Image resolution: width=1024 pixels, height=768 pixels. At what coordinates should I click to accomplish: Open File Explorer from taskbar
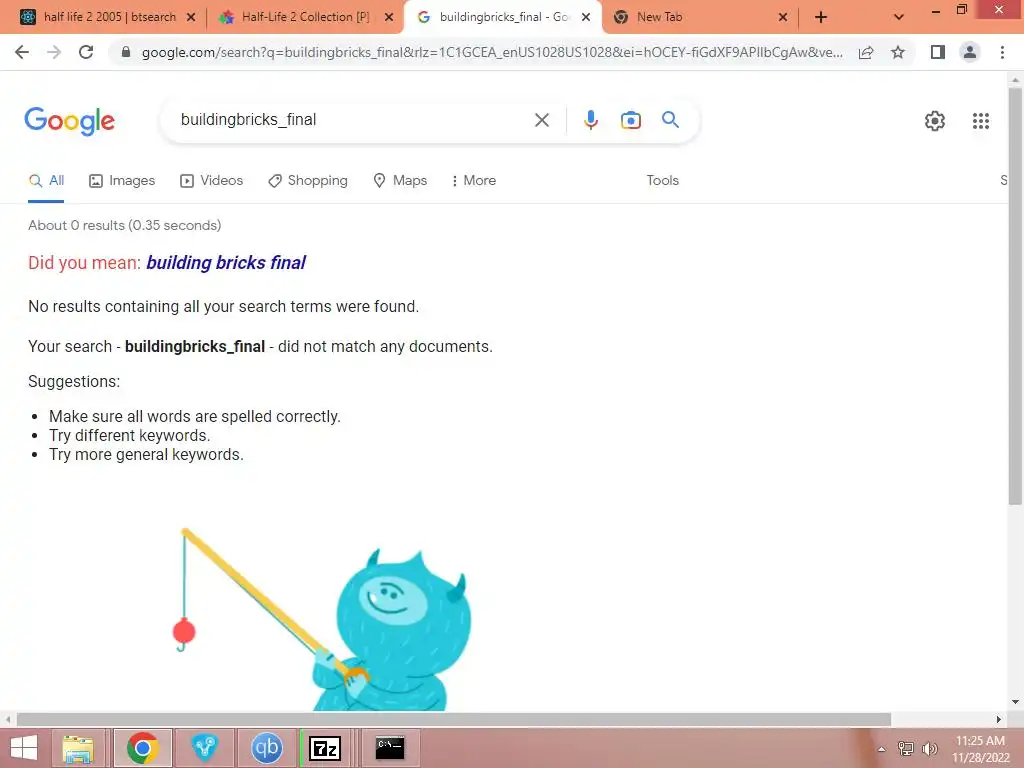click(x=78, y=748)
